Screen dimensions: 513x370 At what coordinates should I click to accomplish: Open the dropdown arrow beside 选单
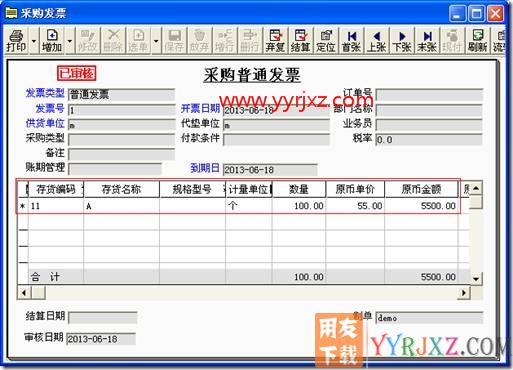pyautogui.click(x=156, y=41)
